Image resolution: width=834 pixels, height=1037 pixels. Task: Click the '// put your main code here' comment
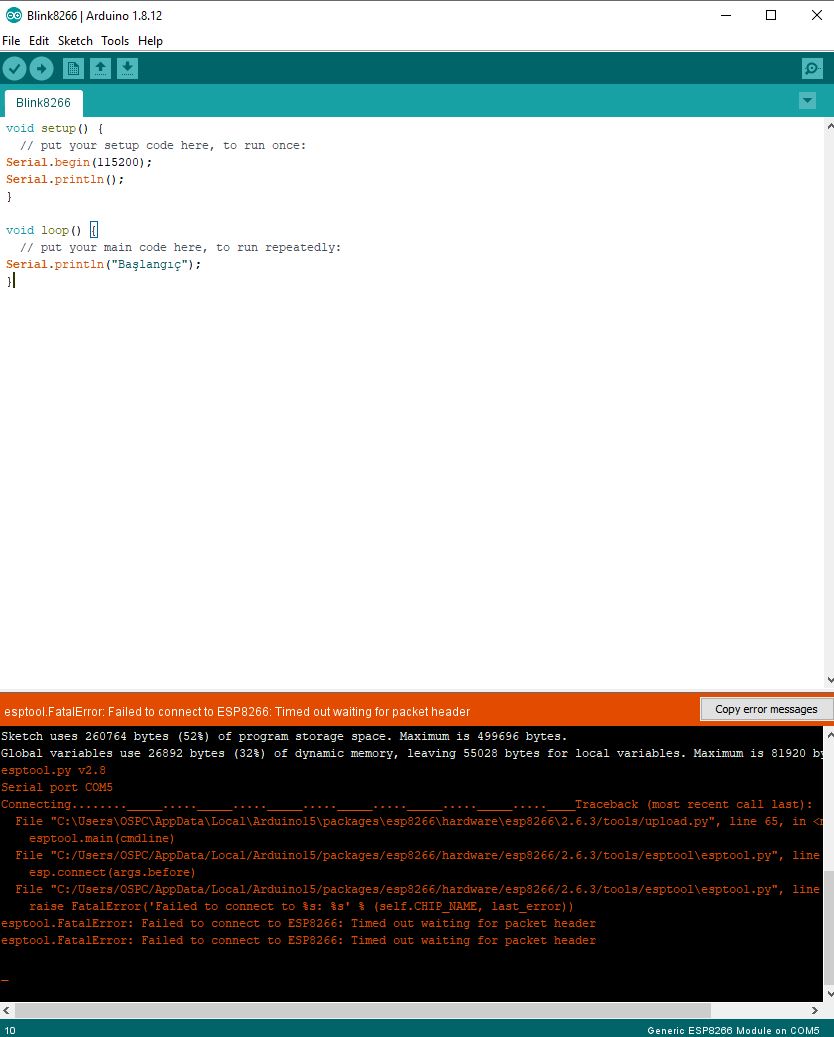(x=181, y=247)
